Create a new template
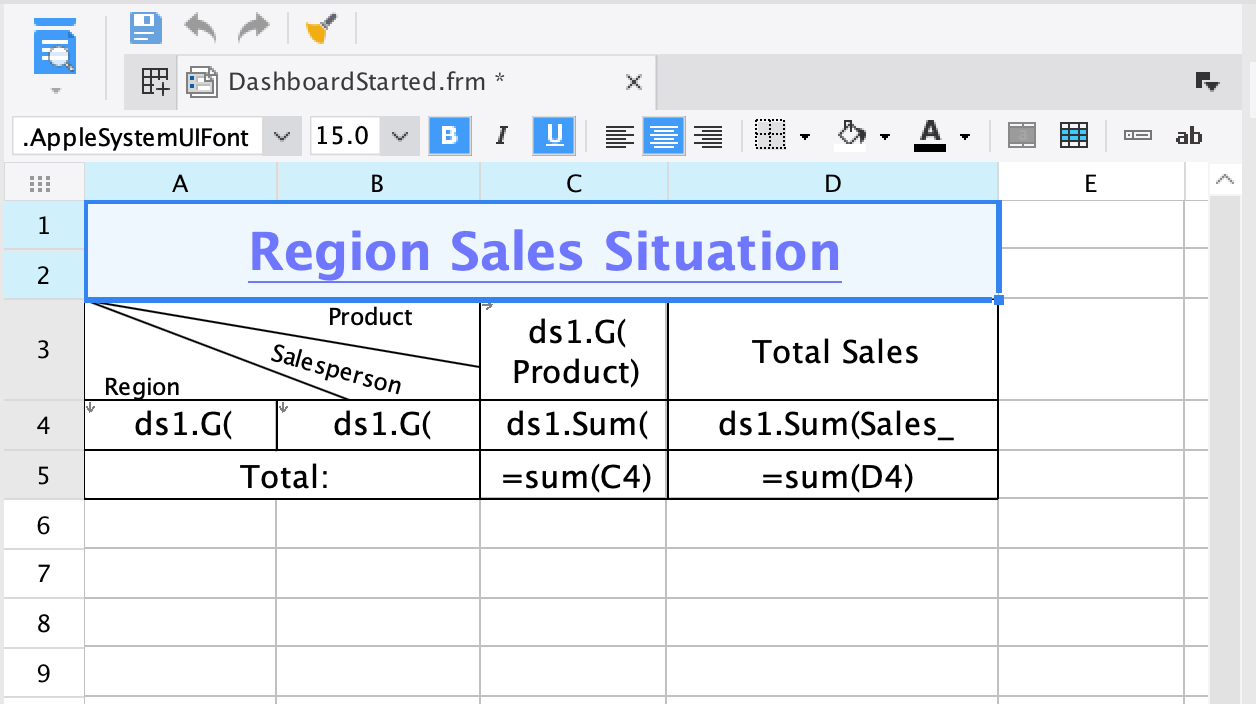The image size is (1256, 704). [152, 82]
